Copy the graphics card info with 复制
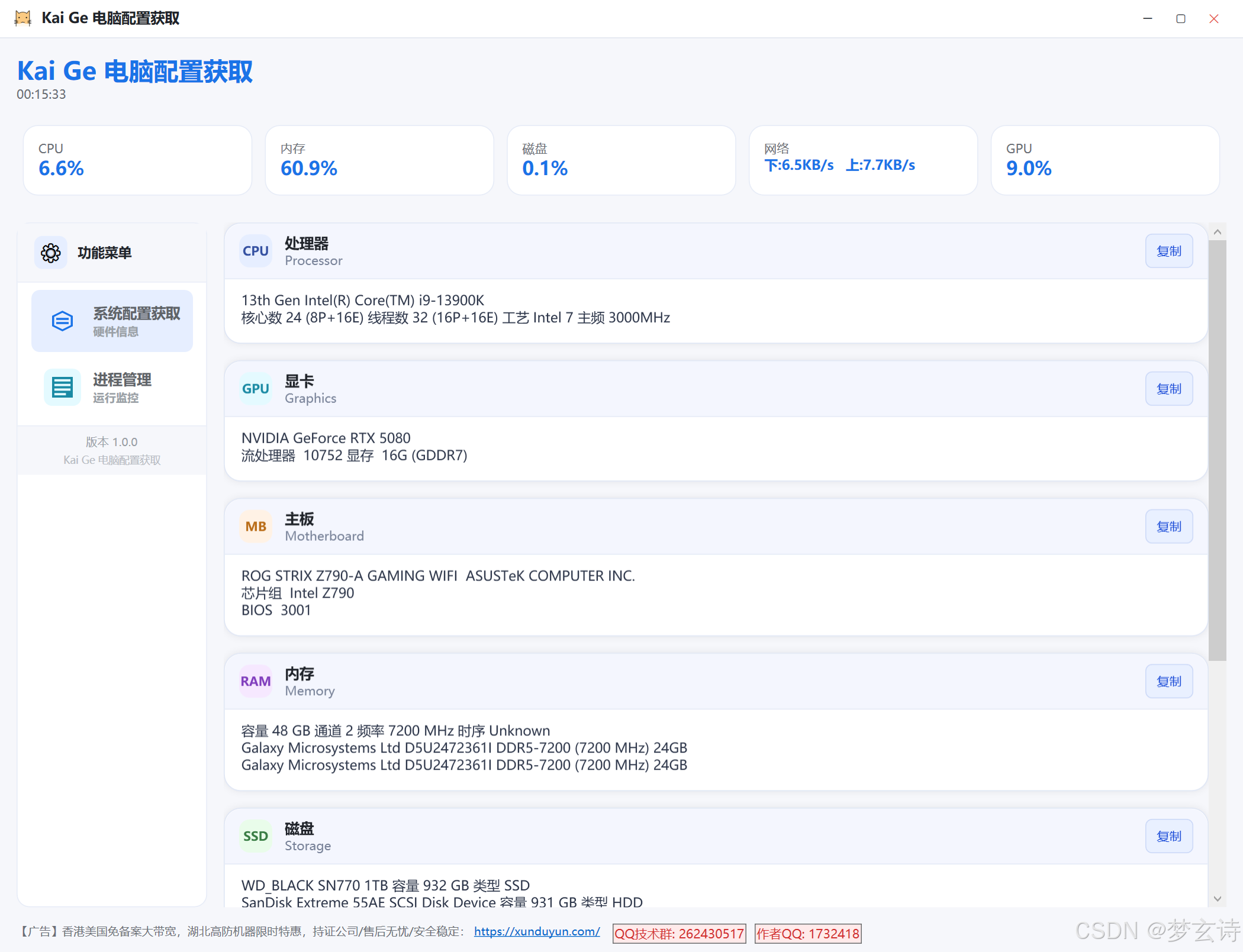Viewport: 1243px width, 952px height. point(1168,389)
